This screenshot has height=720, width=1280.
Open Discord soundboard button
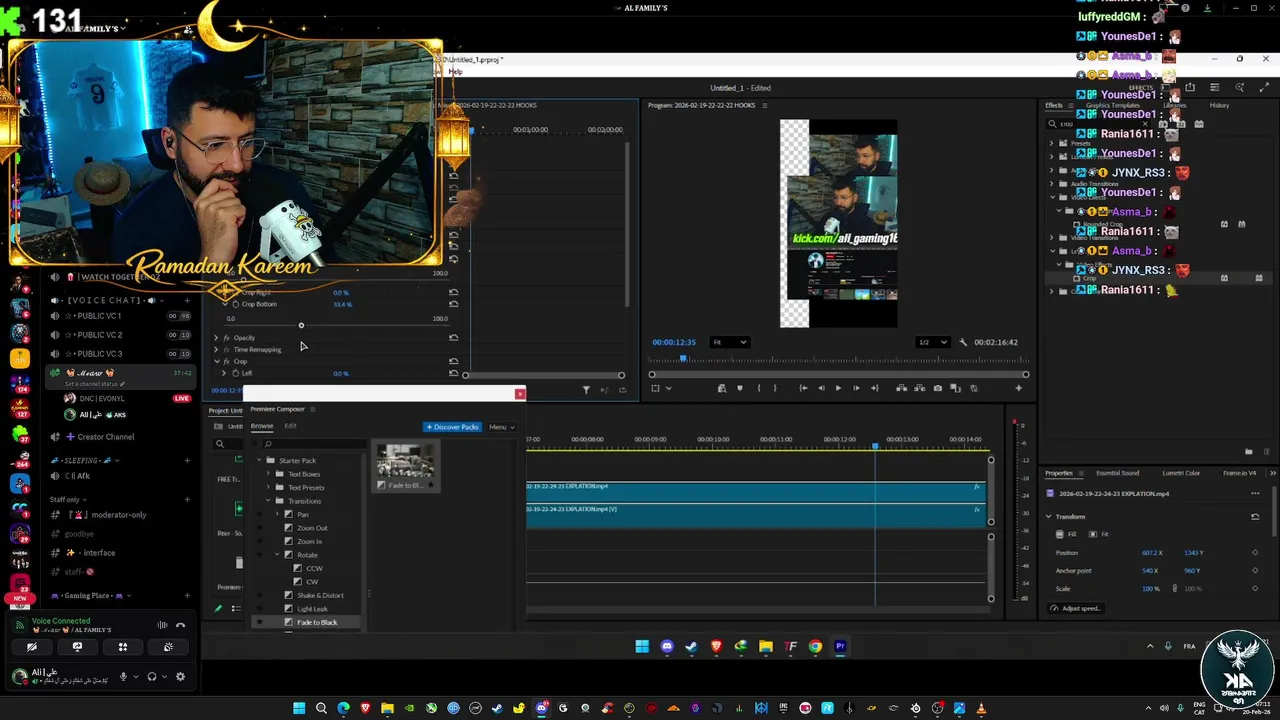[168, 647]
